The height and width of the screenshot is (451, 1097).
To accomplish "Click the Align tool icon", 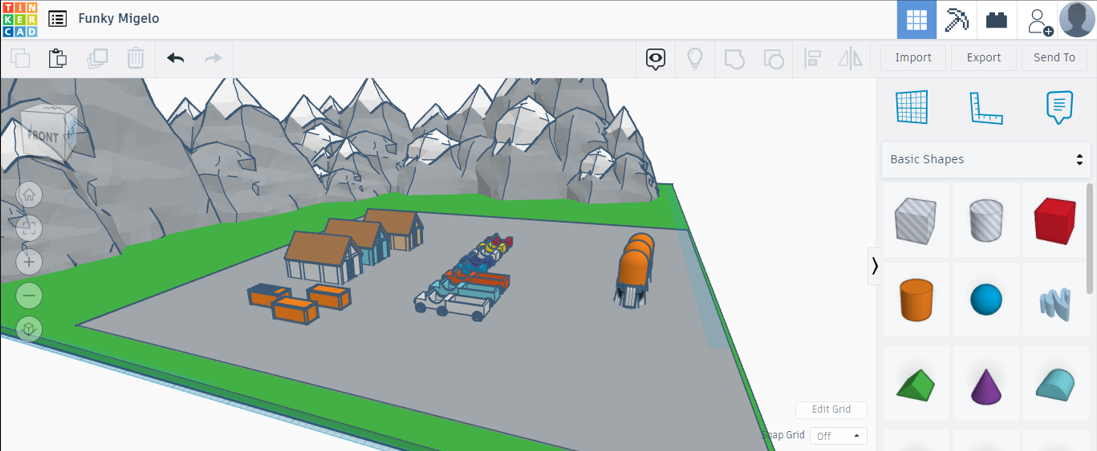I will tap(812, 58).
